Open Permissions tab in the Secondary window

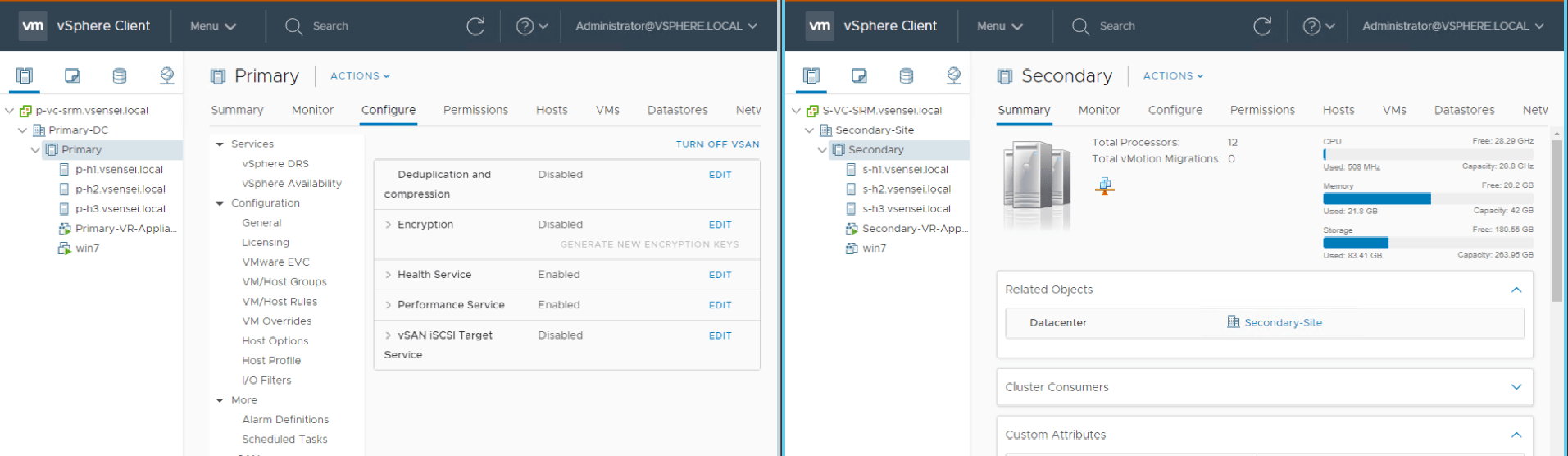tap(1261, 110)
